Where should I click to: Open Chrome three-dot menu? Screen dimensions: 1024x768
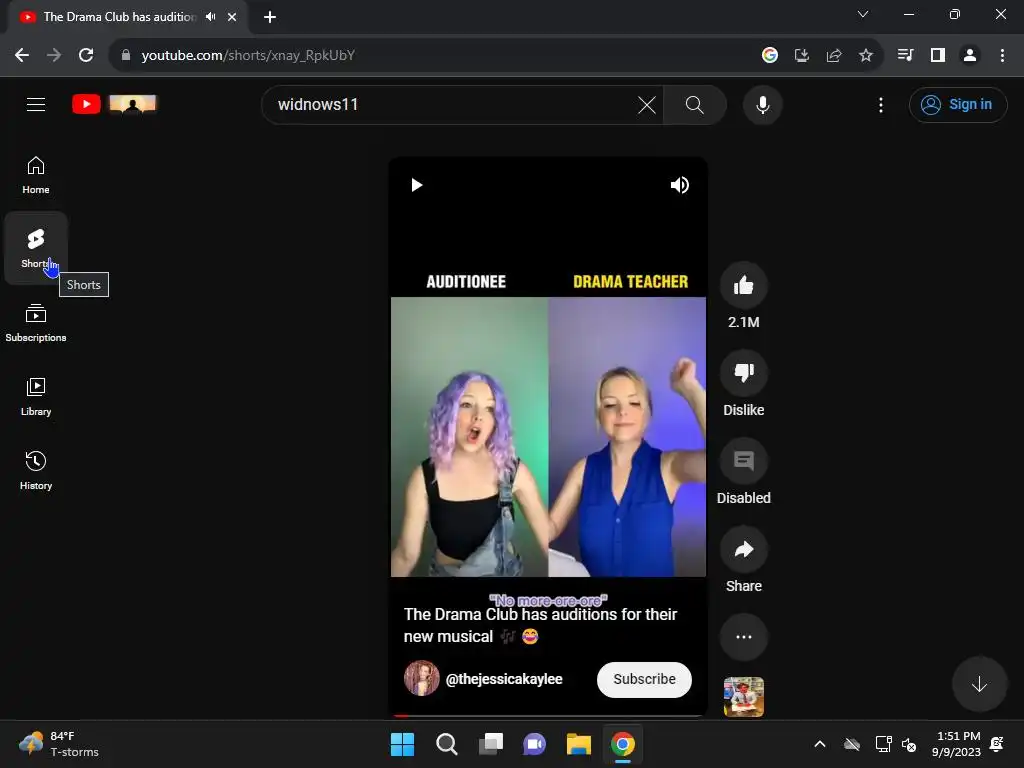(x=1002, y=56)
